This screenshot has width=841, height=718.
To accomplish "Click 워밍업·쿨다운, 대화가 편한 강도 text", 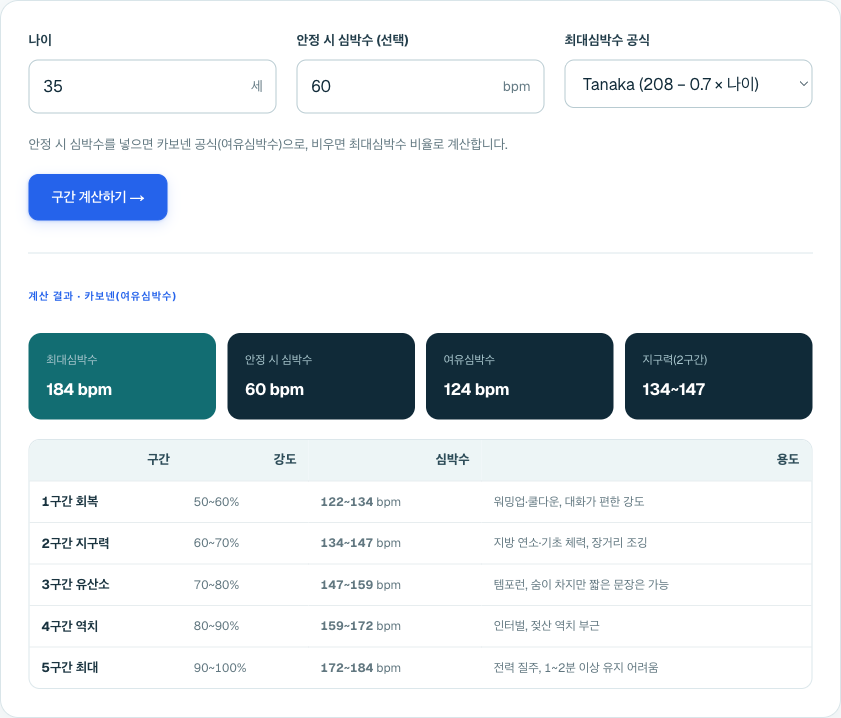I will point(569,501).
